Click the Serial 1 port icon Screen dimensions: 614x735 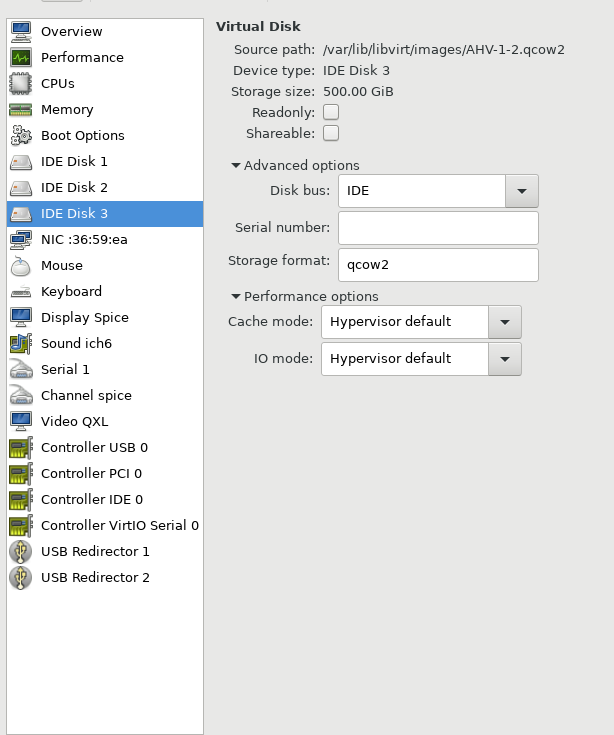(21, 369)
